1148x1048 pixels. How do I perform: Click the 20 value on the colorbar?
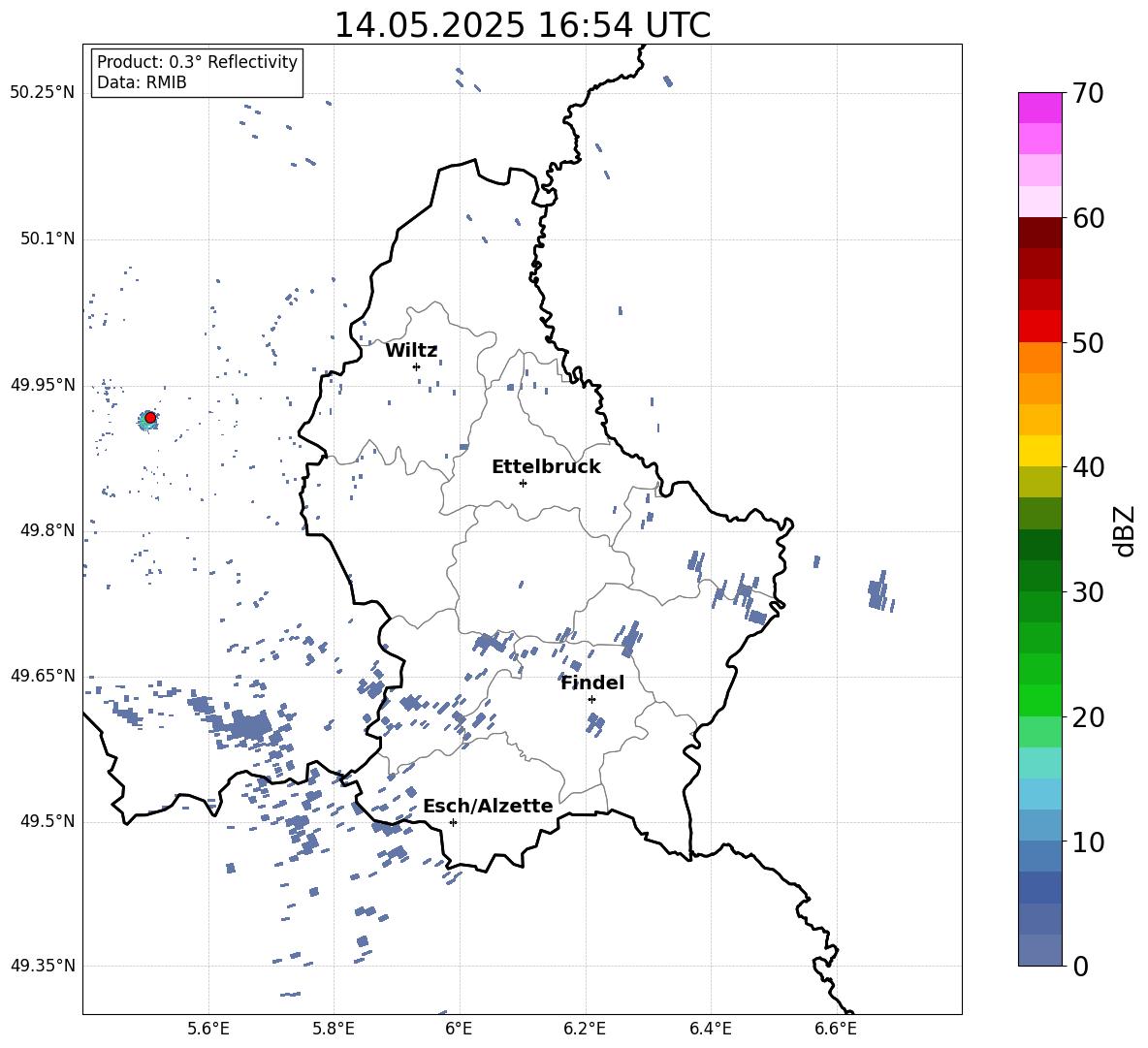point(1088,716)
